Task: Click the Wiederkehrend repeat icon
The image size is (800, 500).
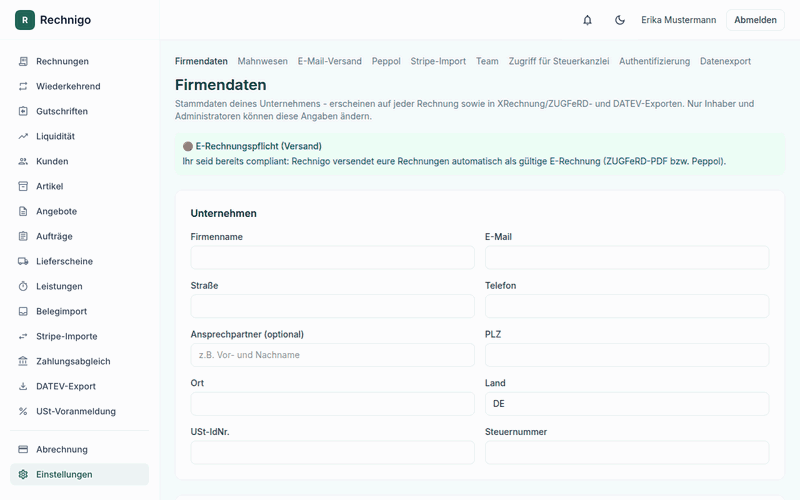Action: point(23,86)
